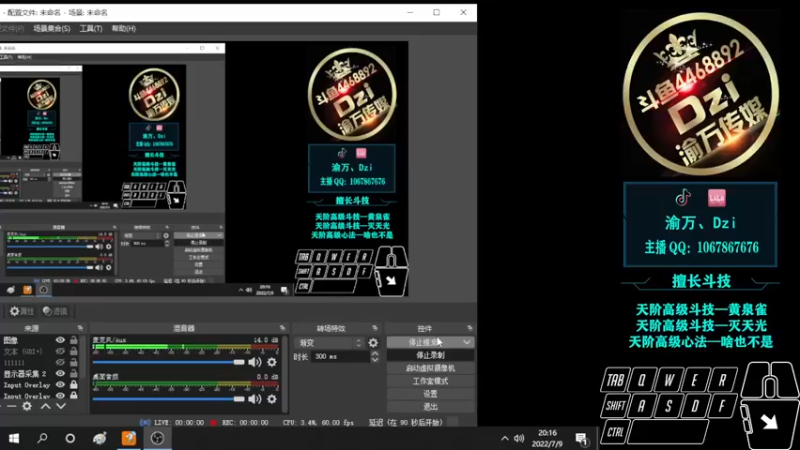The width and height of the screenshot is (800, 450).
Task: Lock the 显示器采集 2 source
Action: coord(73,373)
